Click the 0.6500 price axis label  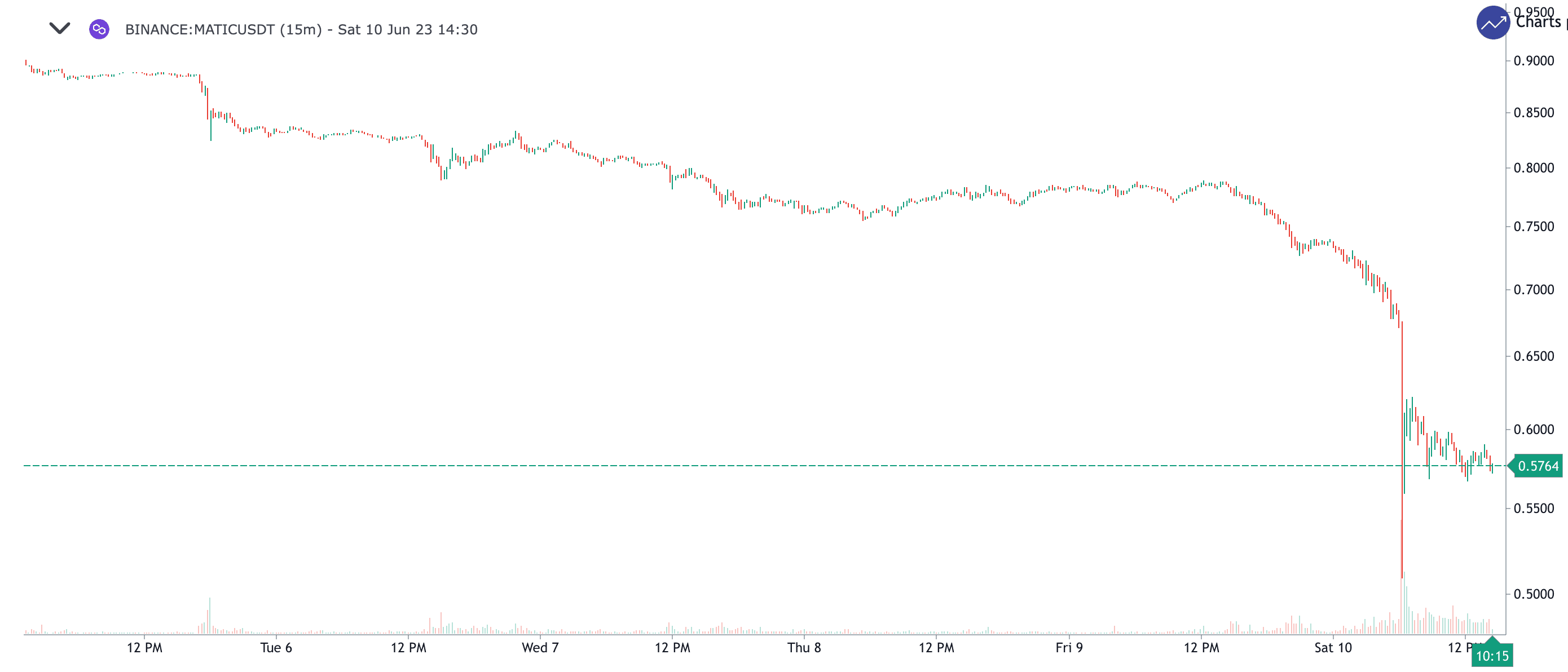click(1533, 356)
